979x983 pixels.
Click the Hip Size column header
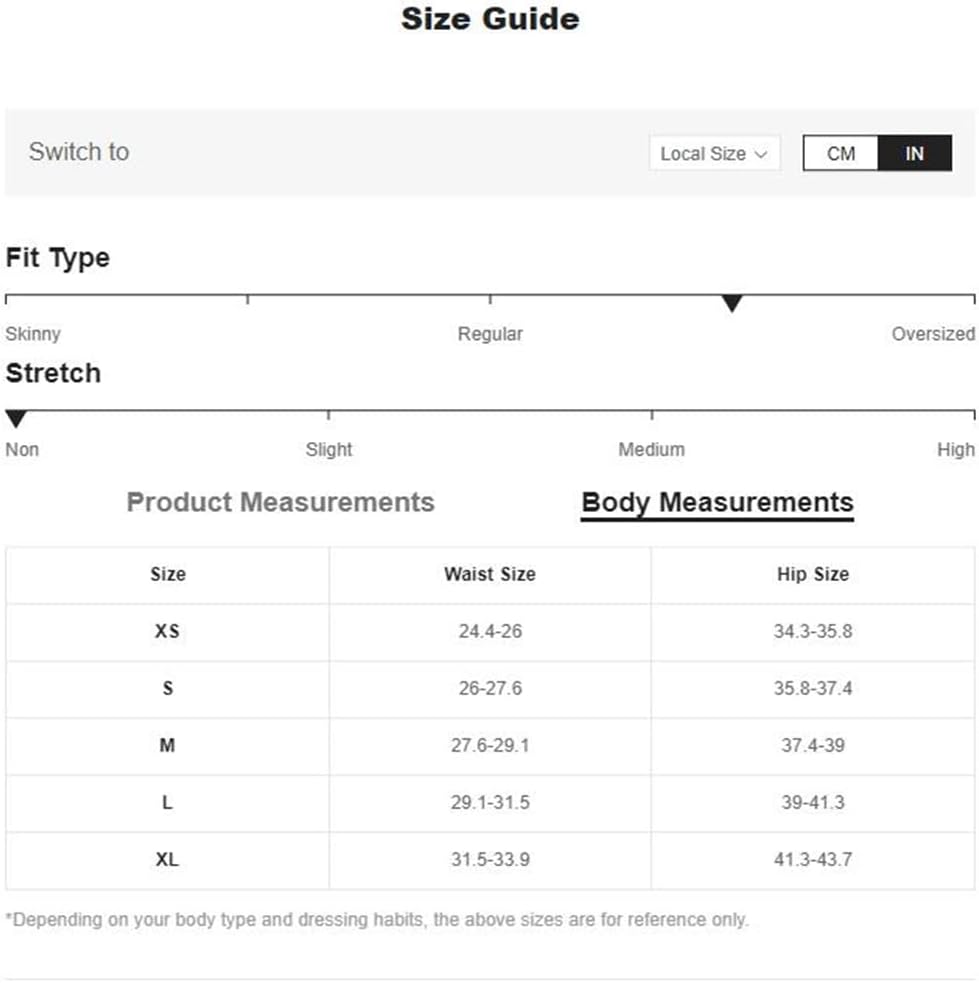click(813, 574)
